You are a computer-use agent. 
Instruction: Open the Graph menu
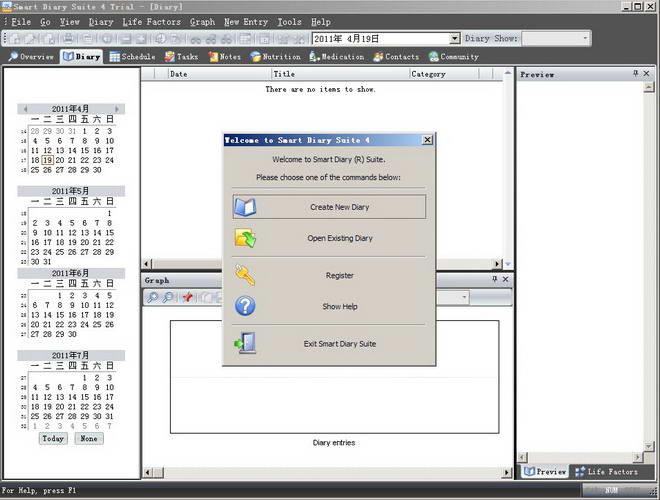pos(202,22)
